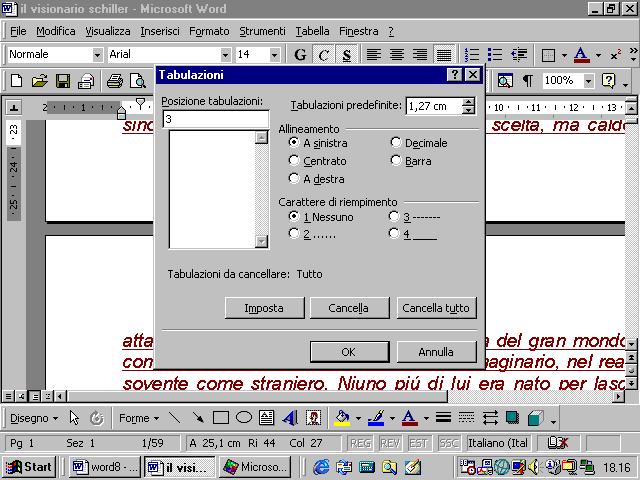
Task: Insert a text box from Drawing toolbar
Action: [x=267, y=418]
